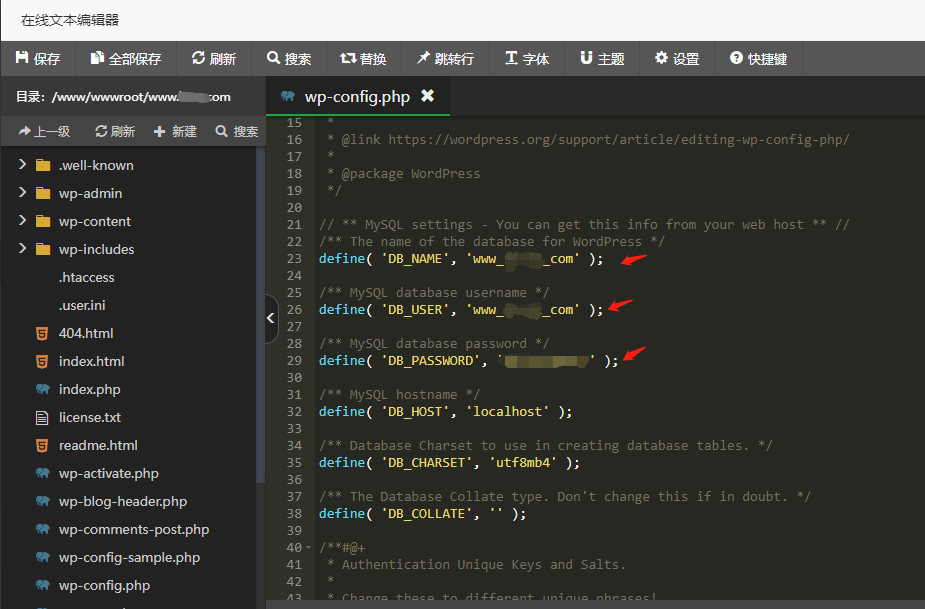The width and height of the screenshot is (925, 609).
Task: Open wp-config-sample.php in the file tree
Action: (x=129, y=558)
